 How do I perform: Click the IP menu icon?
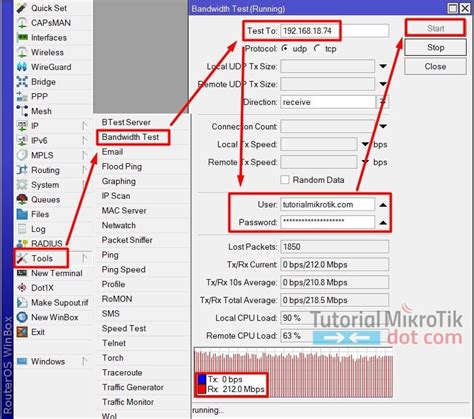[22, 126]
